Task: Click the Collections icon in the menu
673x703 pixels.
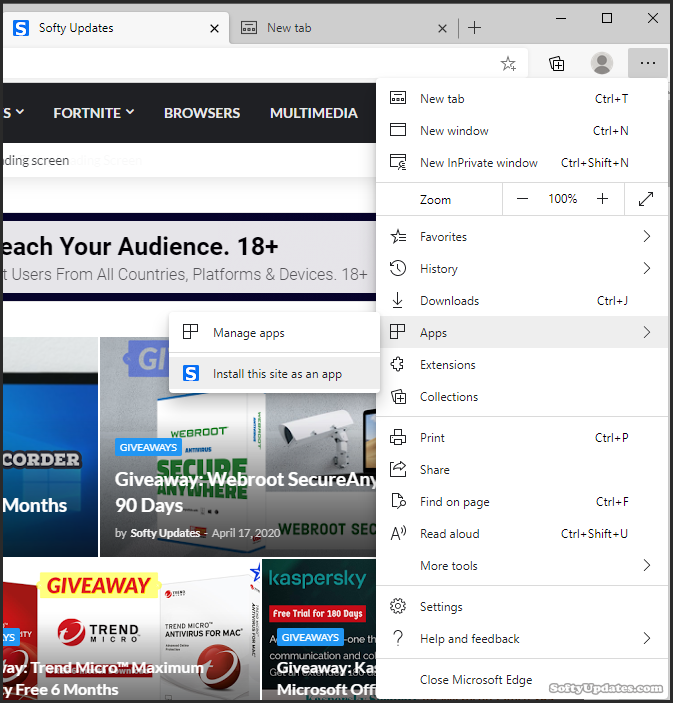Action: [x=398, y=396]
